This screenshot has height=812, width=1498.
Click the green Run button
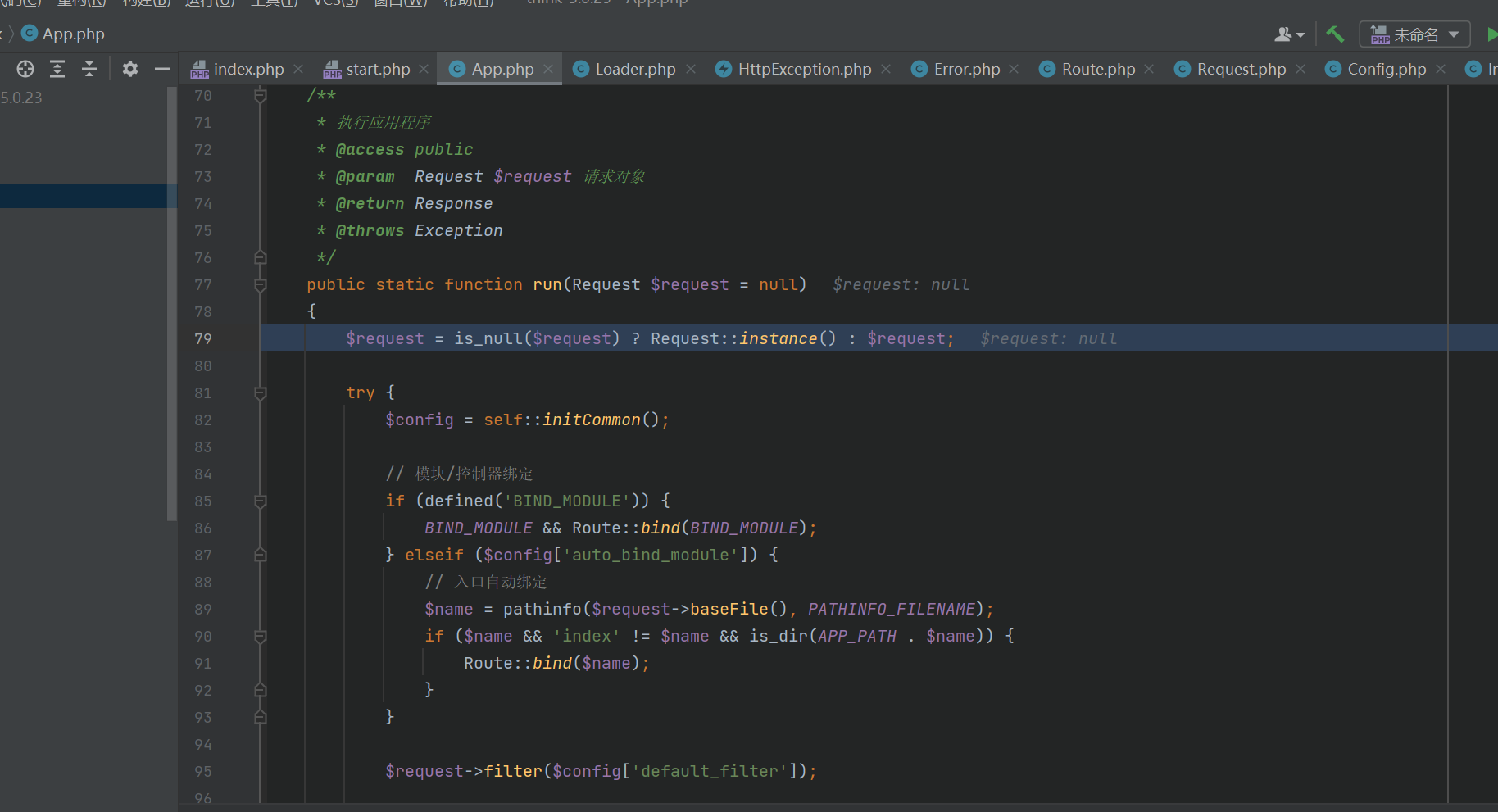click(x=1491, y=34)
